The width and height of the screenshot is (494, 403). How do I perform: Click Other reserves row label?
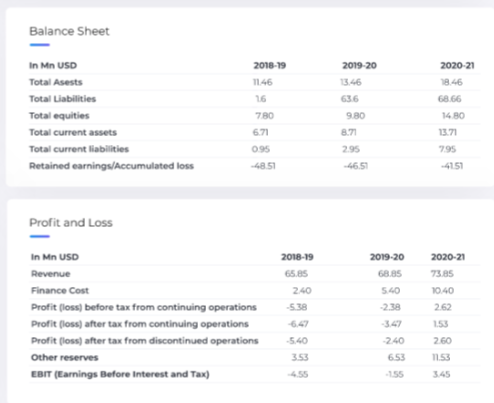(x=65, y=358)
